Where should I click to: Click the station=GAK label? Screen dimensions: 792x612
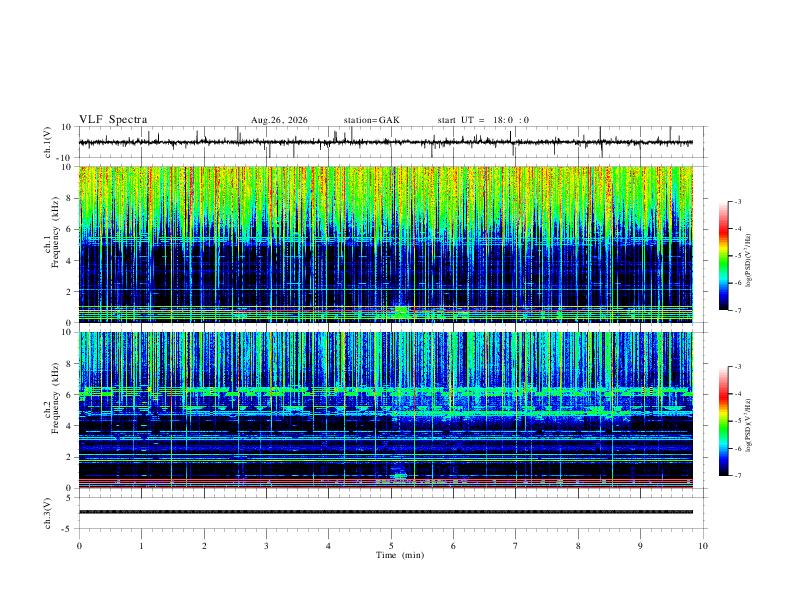pos(372,120)
